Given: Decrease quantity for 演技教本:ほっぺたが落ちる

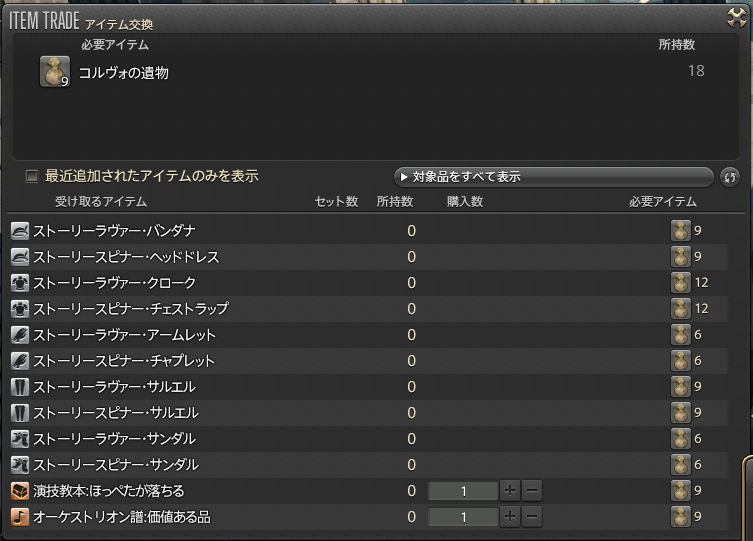Looking at the screenshot, I should pyautogui.click(x=532, y=491).
